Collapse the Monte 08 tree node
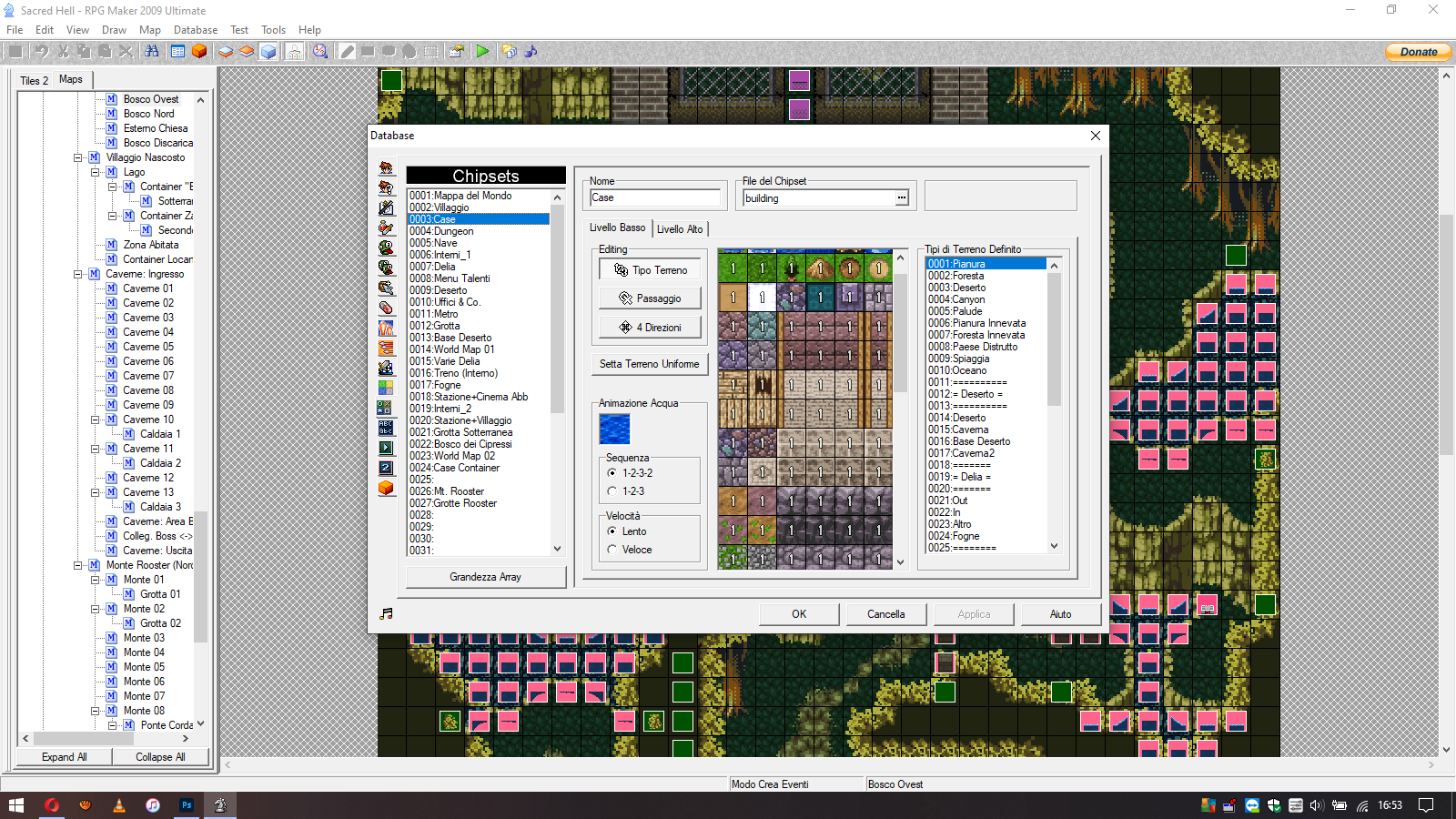This screenshot has height=819, width=1456. pyautogui.click(x=95, y=711)
